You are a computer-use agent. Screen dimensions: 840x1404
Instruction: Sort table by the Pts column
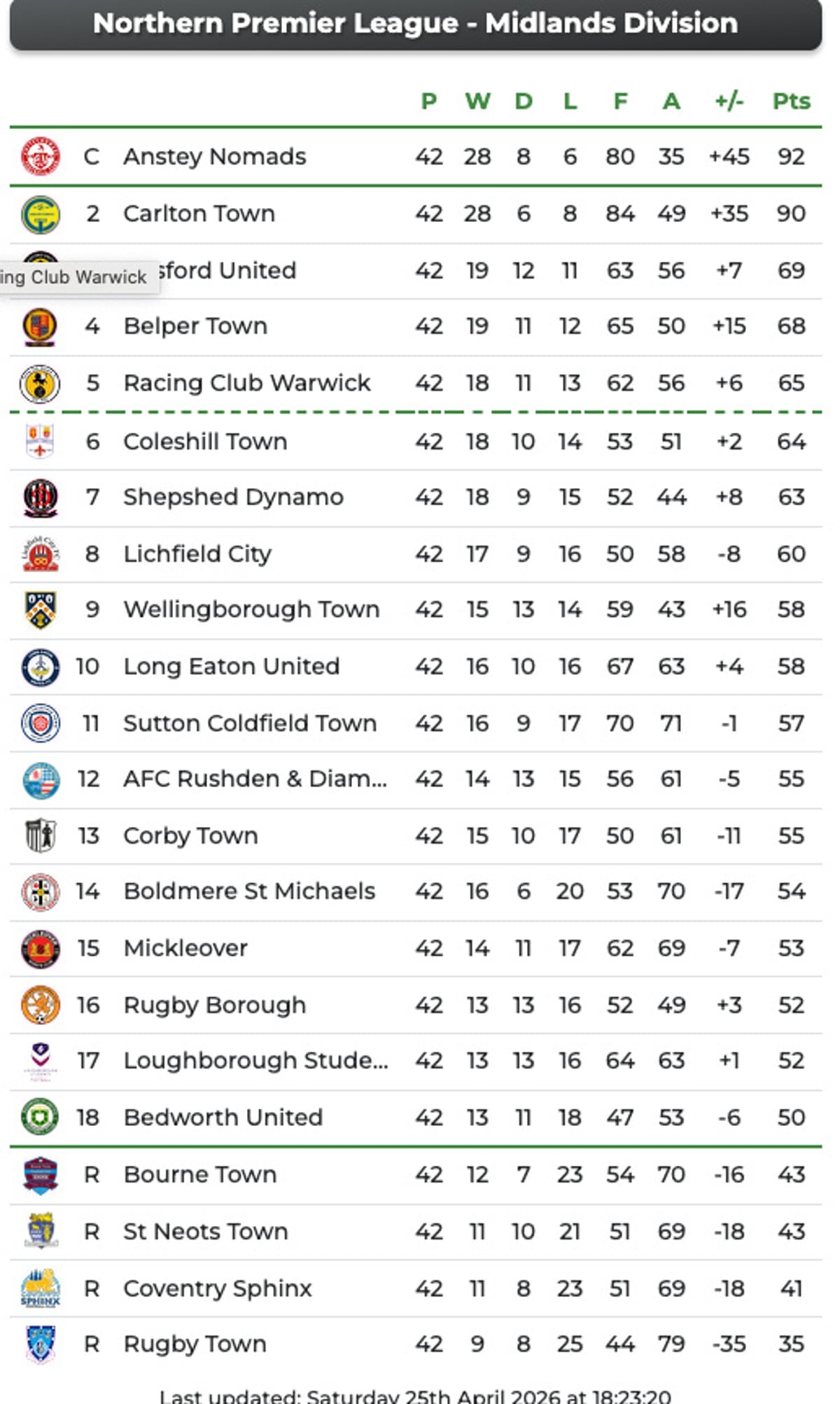[x=790, y=102]
